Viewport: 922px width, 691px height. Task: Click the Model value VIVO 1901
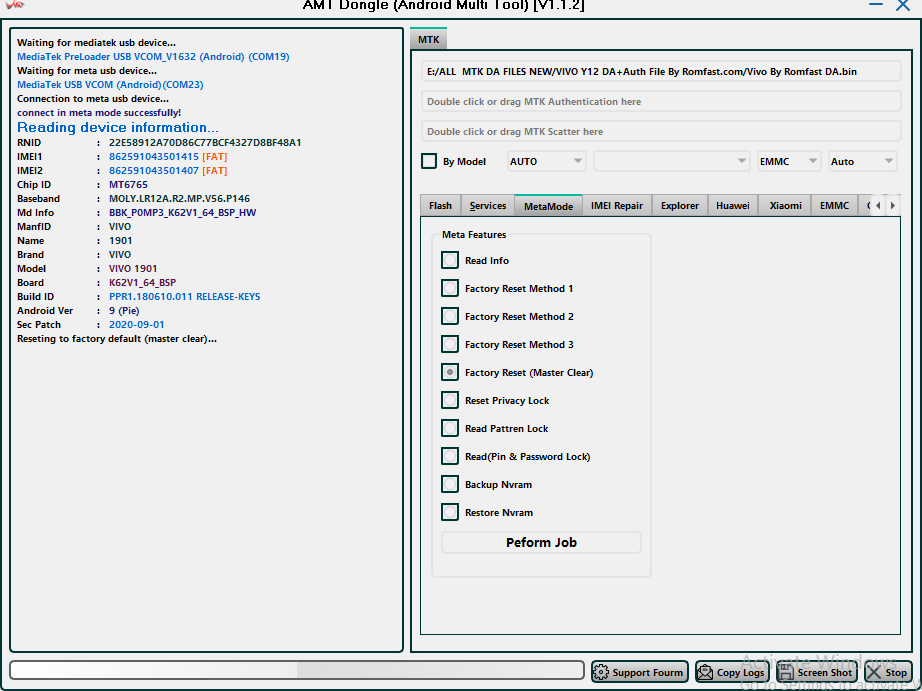pos(133,268)
